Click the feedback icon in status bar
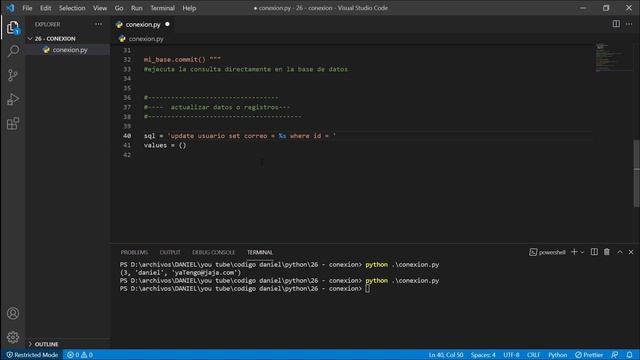 tap(615, 355)
